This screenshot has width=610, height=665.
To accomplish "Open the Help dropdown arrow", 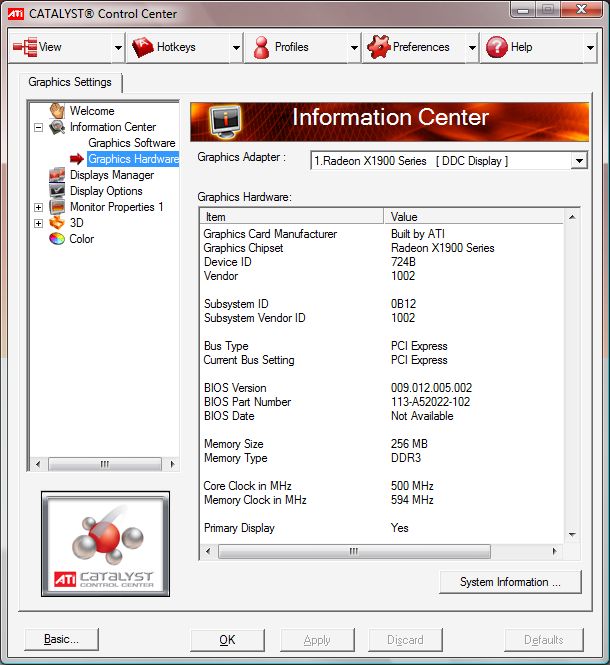I will coord(590,48).
